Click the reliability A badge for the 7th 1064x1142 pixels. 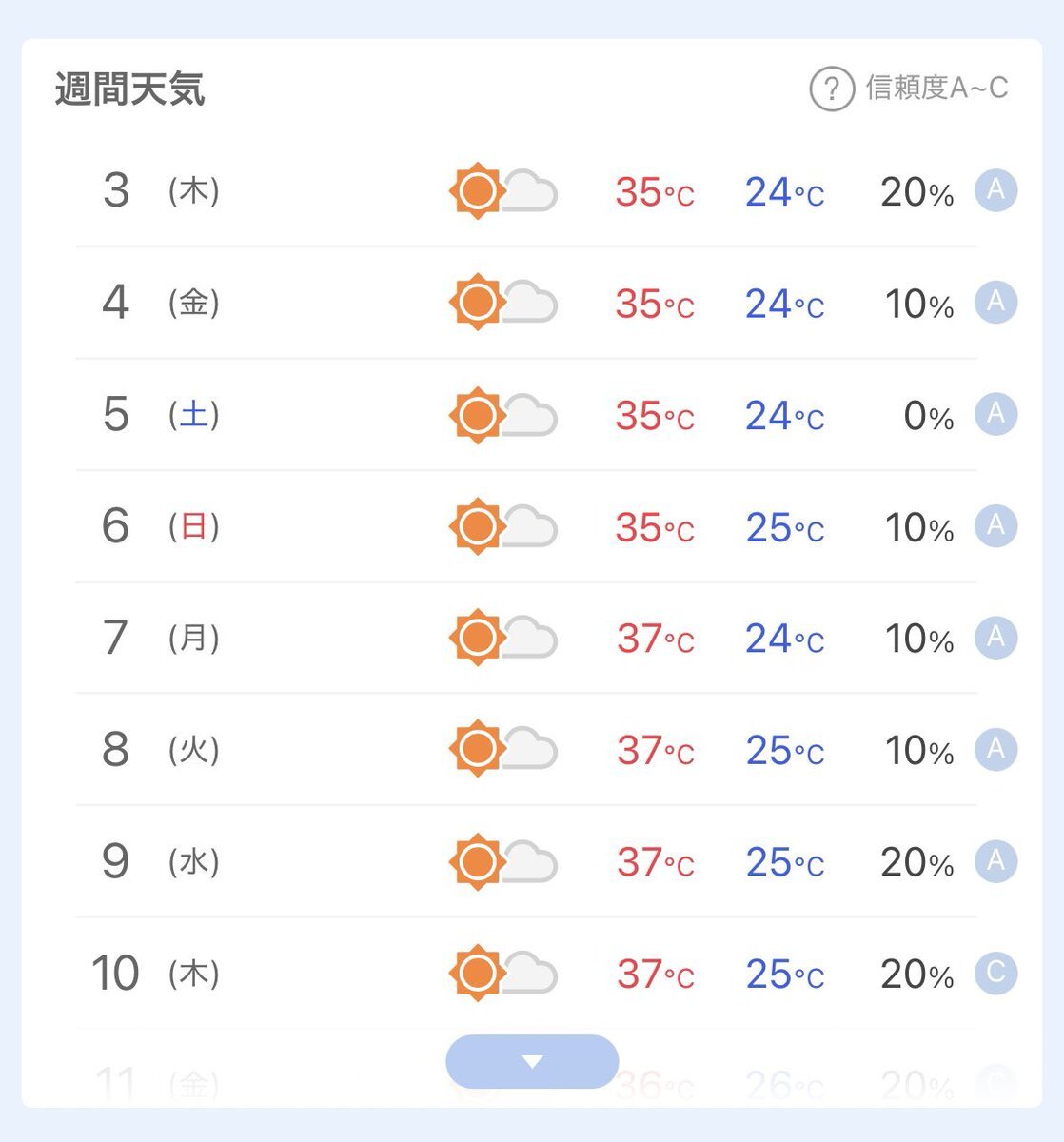(x=996, y=637)
